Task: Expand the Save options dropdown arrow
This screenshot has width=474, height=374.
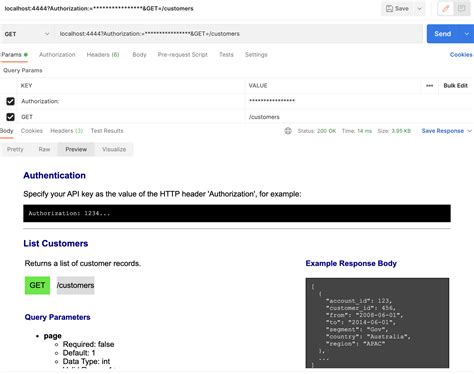Action: [420, 9]
